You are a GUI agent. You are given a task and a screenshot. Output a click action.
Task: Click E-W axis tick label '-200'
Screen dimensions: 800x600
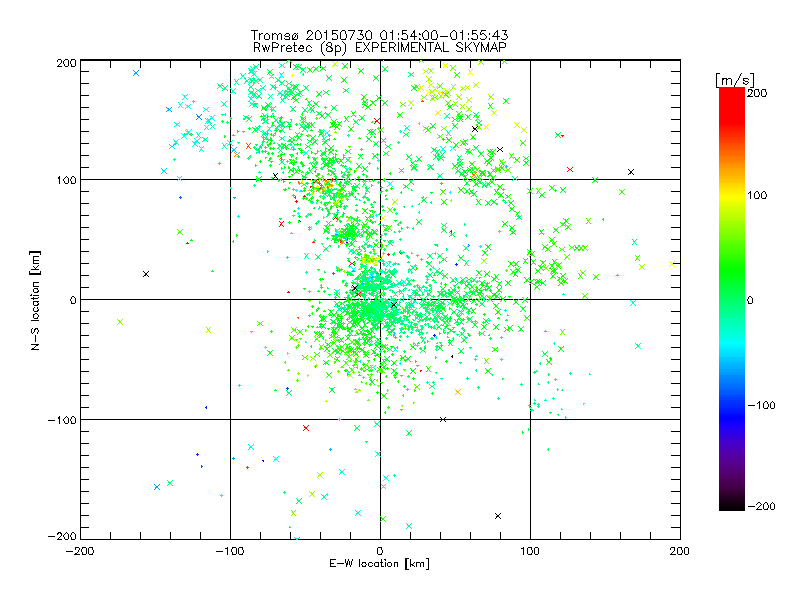pos(80,551)
